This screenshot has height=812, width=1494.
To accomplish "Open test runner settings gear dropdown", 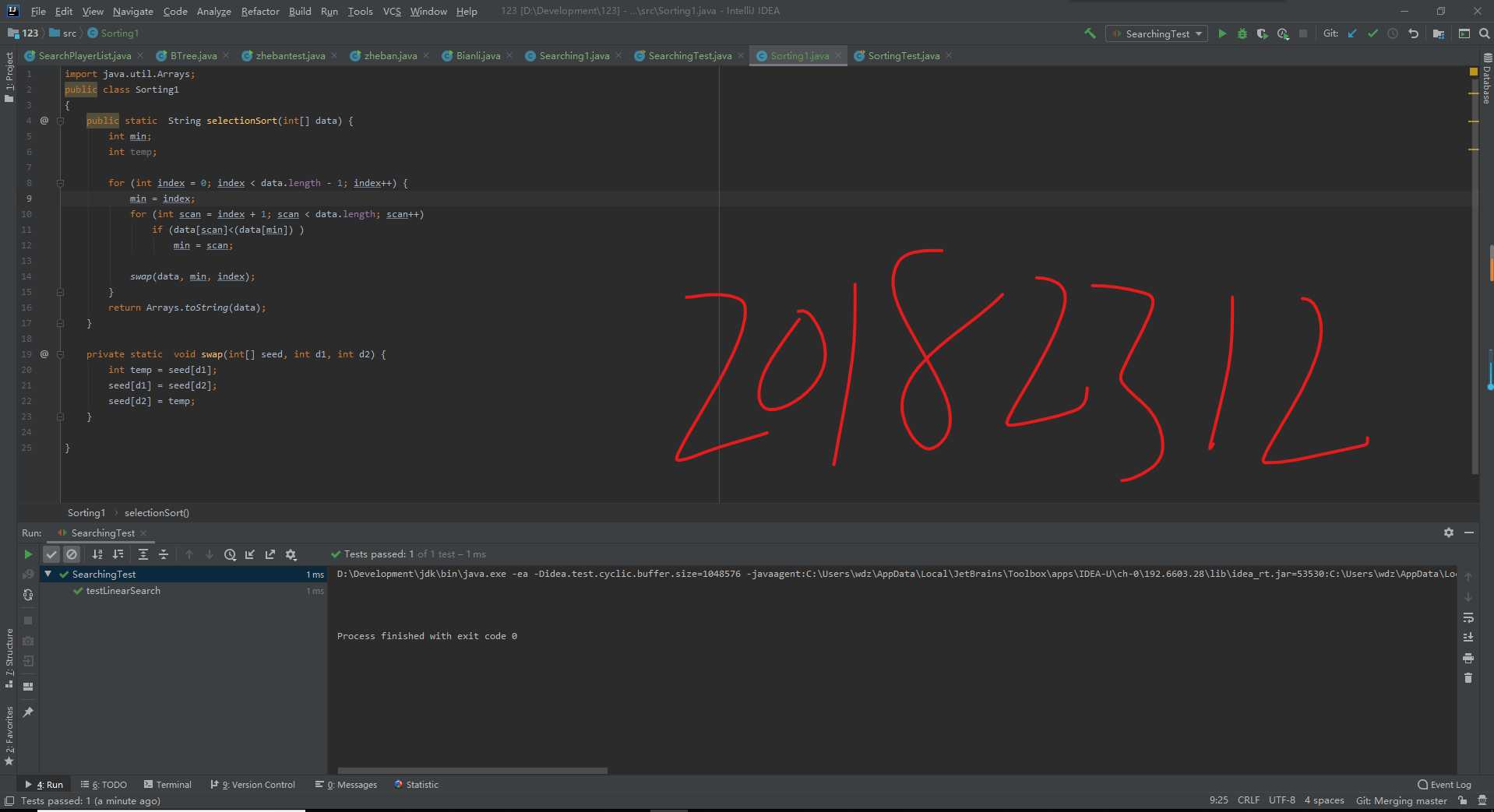I will (x=291, y=554).
